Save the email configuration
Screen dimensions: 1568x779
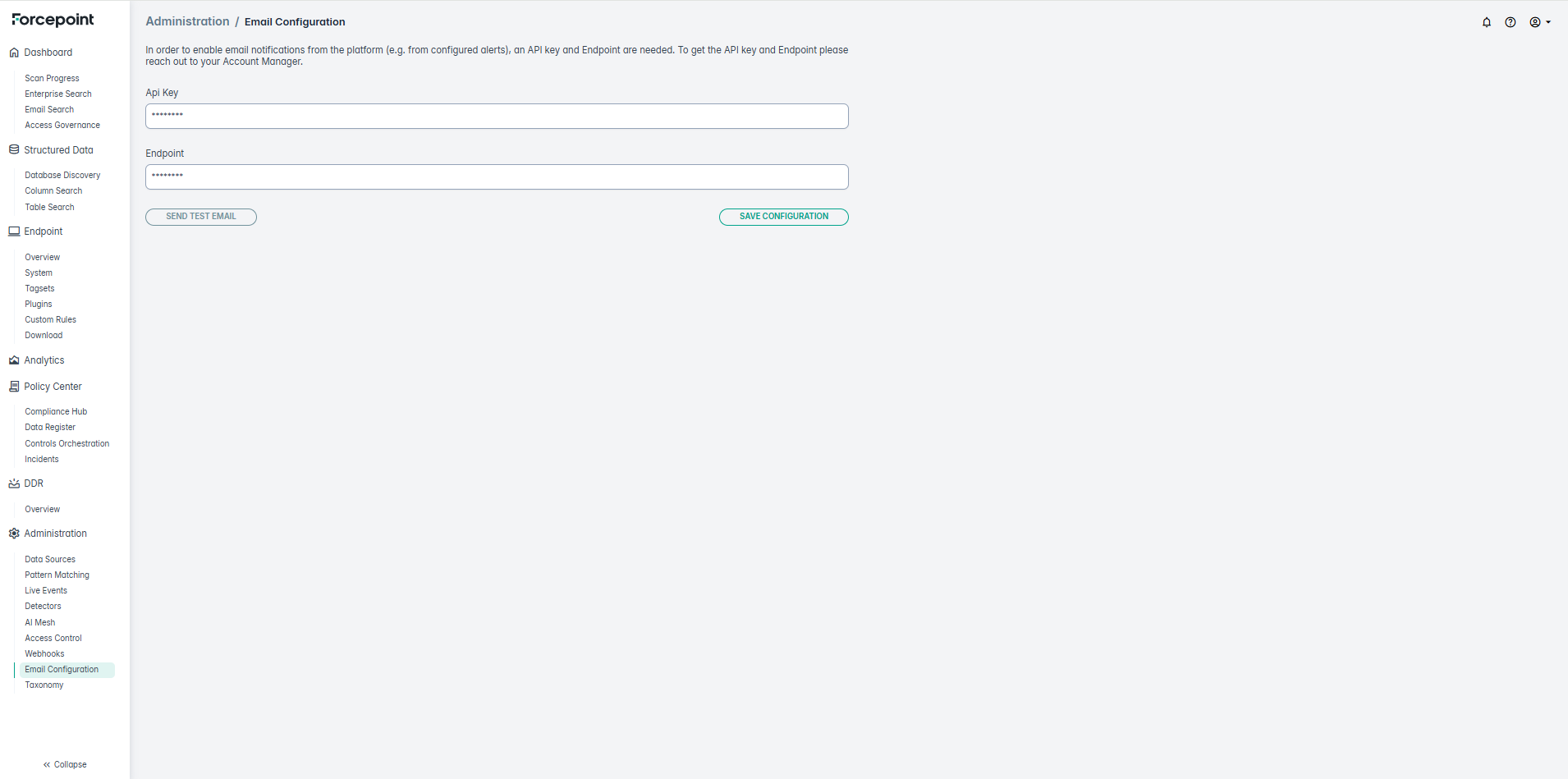coord(783,217)
